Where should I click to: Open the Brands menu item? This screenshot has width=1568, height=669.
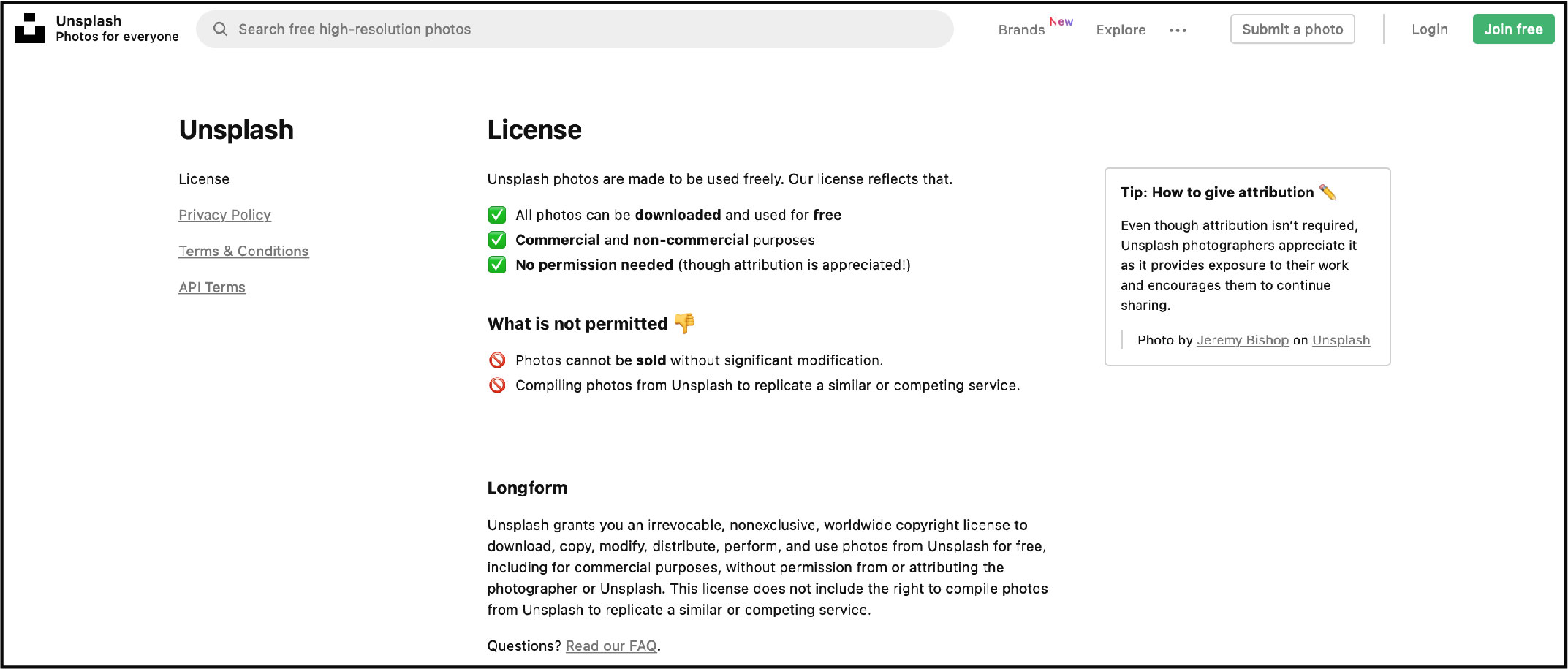1021,30
